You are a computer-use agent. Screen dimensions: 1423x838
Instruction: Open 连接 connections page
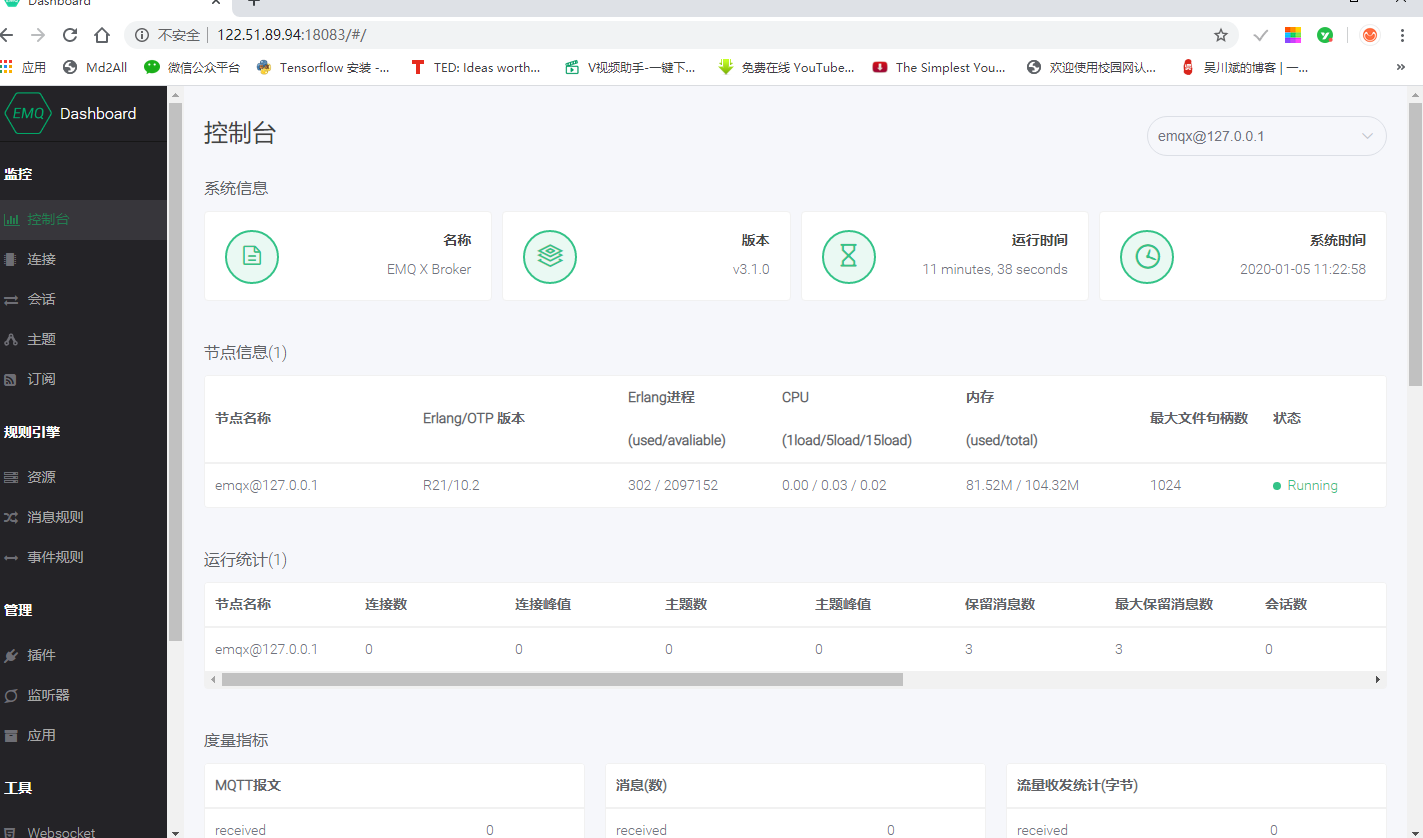click(83, 259)
